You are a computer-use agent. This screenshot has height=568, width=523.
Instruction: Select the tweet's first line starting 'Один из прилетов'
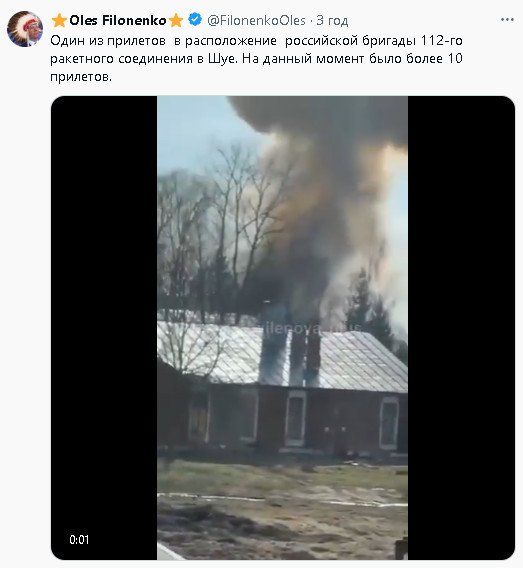click(x=256, y=41)
